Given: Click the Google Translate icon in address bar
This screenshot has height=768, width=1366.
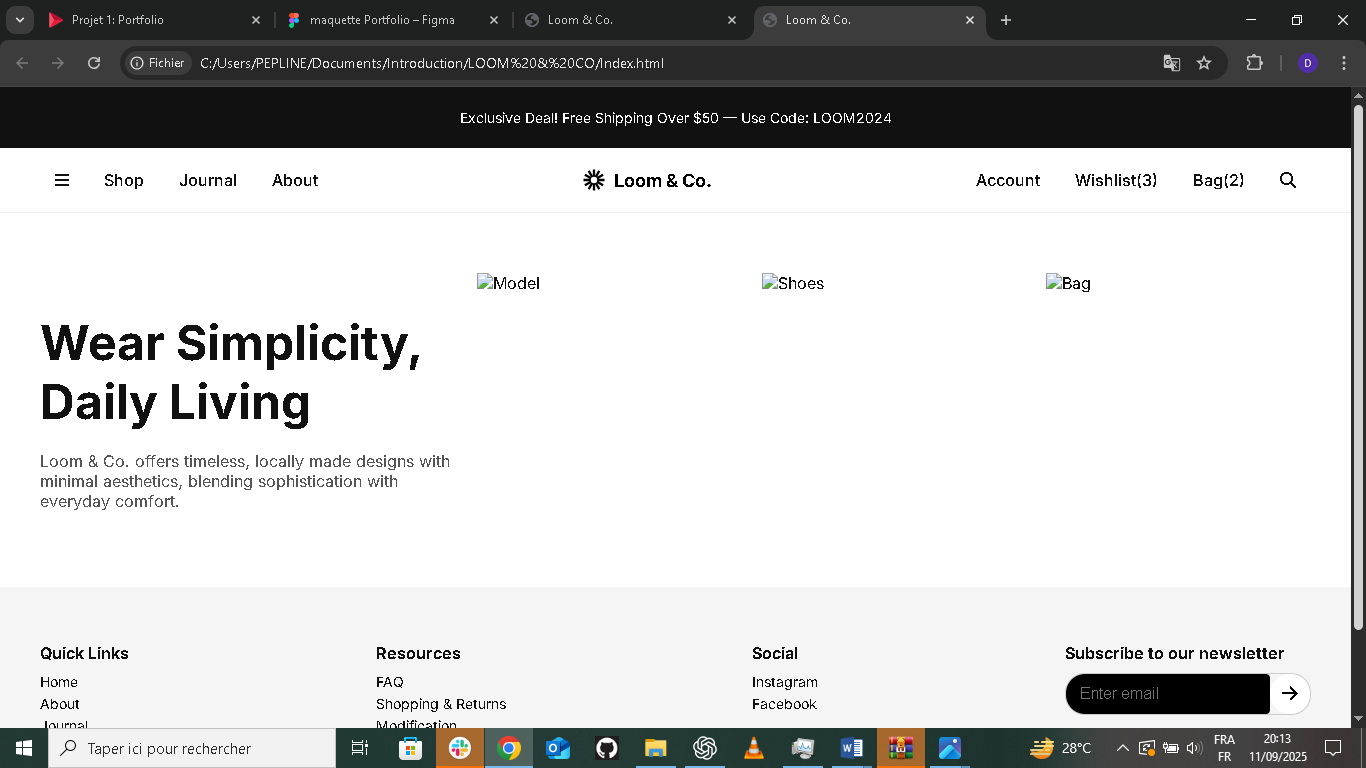Looking at the screenshot, I should tap(1171, 63).
